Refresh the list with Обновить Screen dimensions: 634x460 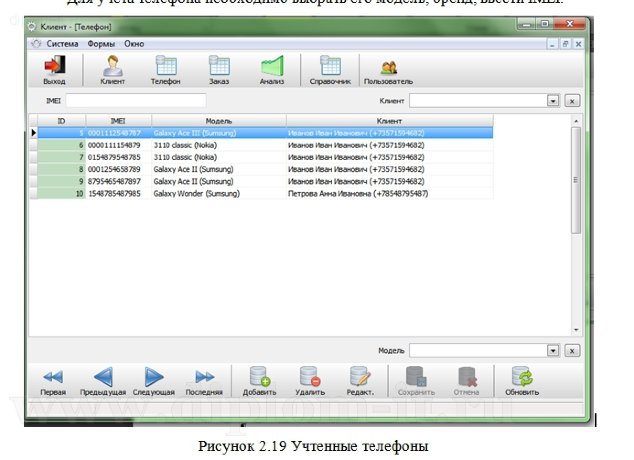[521, 381]
